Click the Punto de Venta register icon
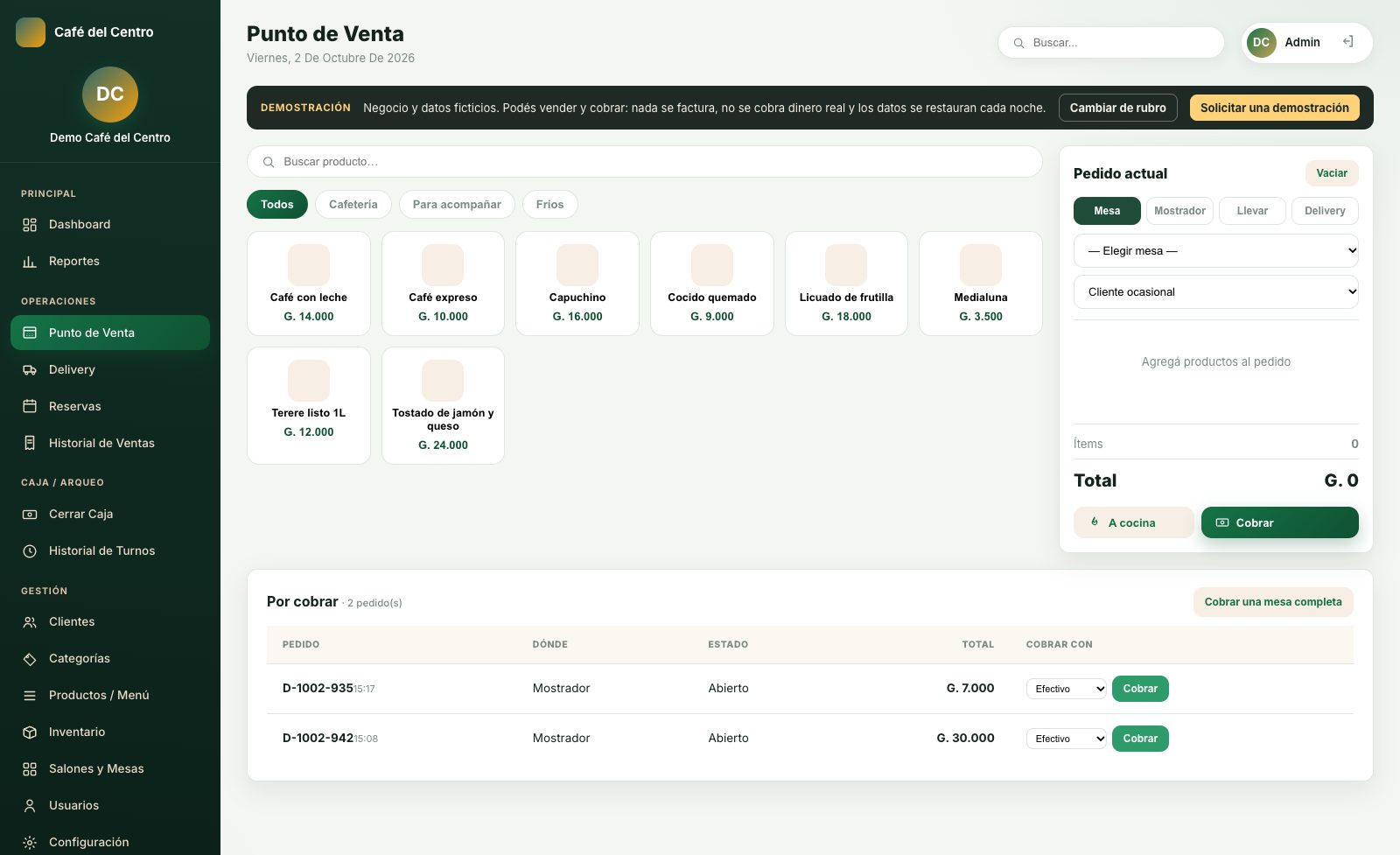 click(30, 333)
